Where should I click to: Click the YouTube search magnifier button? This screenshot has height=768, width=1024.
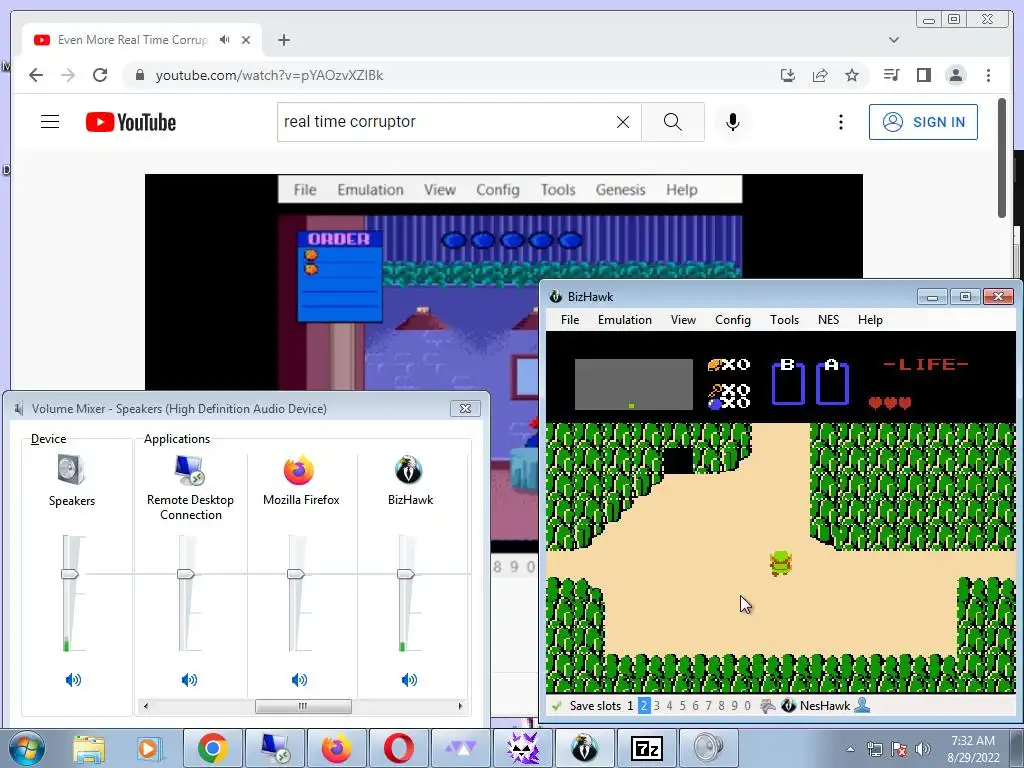(673, 122)
